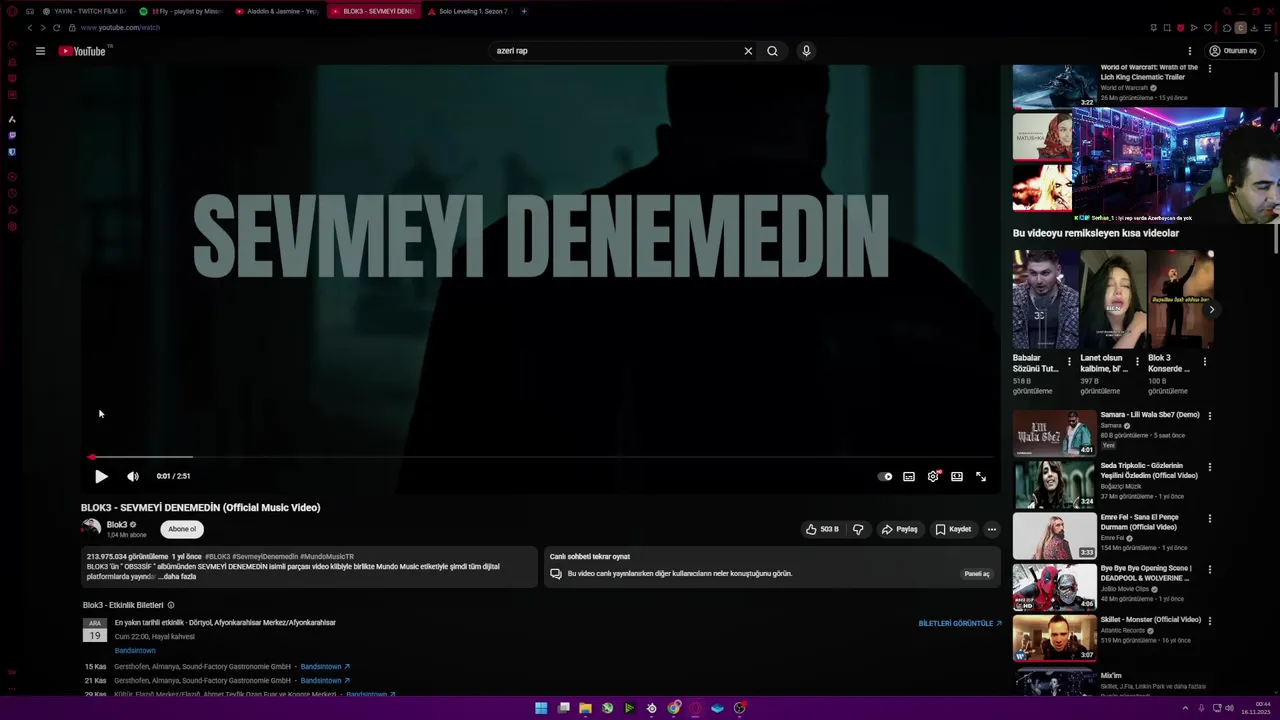Screen dimensions: 1280x720
Task: Toggle the autoplay switch in the player
Action: pos(885,477)
